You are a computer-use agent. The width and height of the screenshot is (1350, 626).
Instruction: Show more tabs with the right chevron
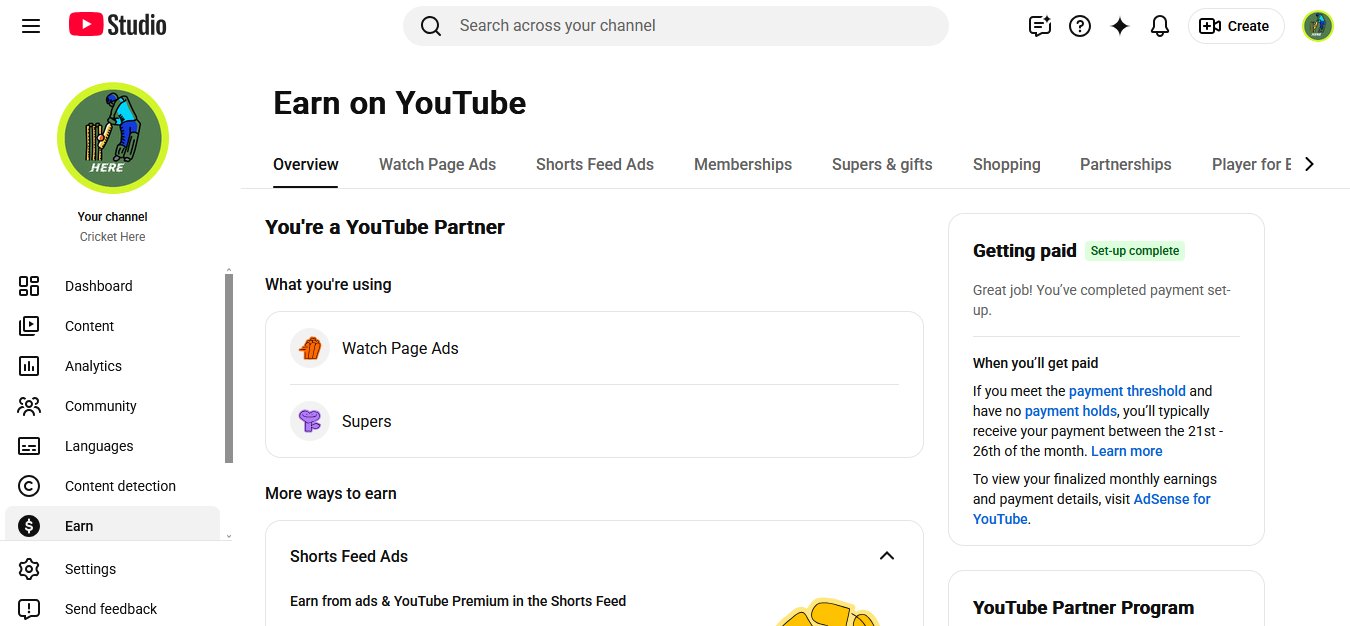tap(1309, 164)
